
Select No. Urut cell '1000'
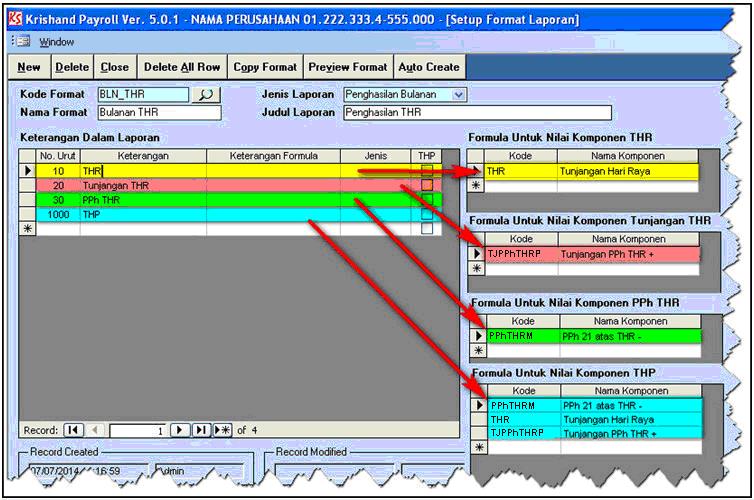tap(58, 214)
